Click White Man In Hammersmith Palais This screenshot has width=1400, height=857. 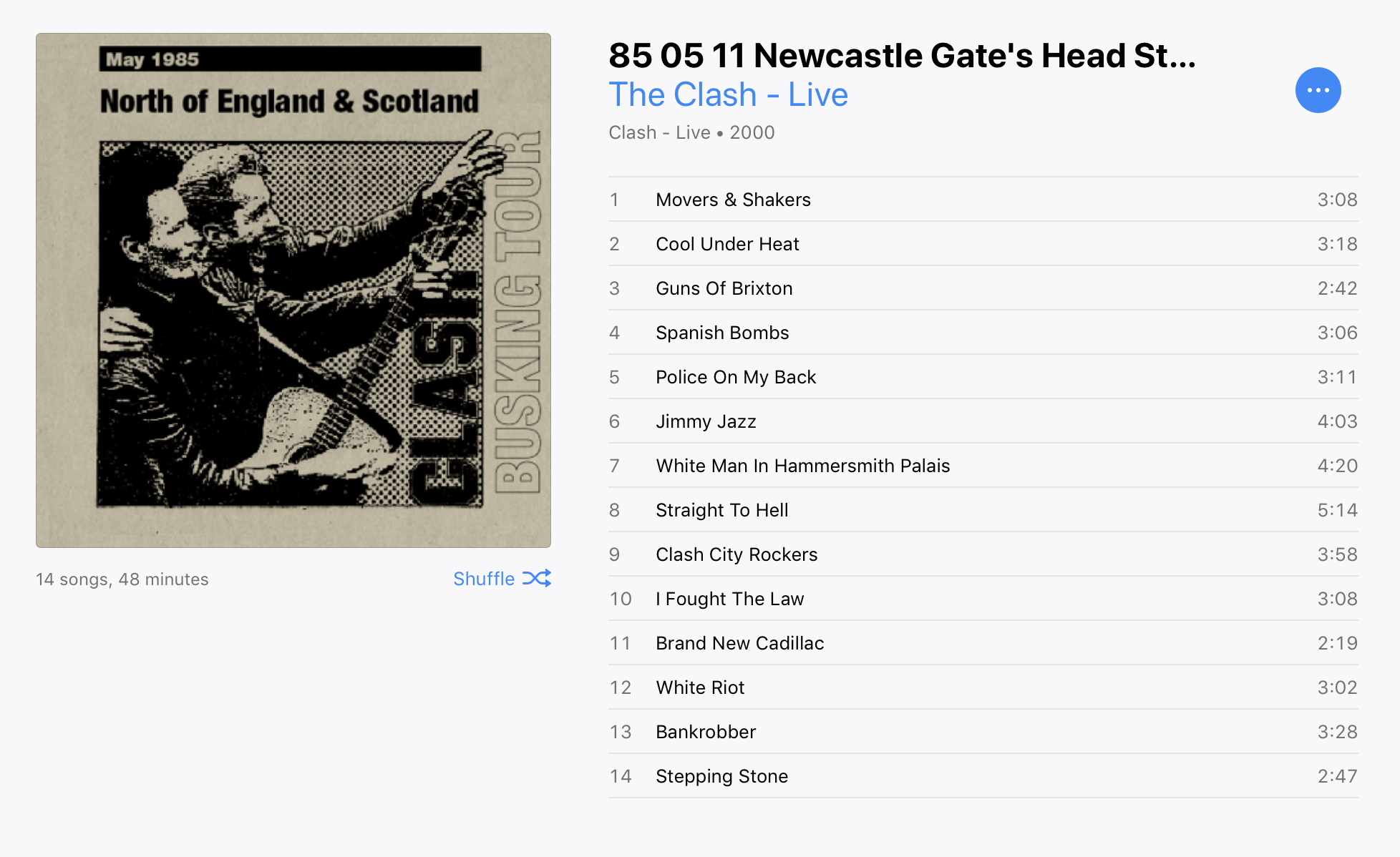pyautogui.click(x=983, y=466)
